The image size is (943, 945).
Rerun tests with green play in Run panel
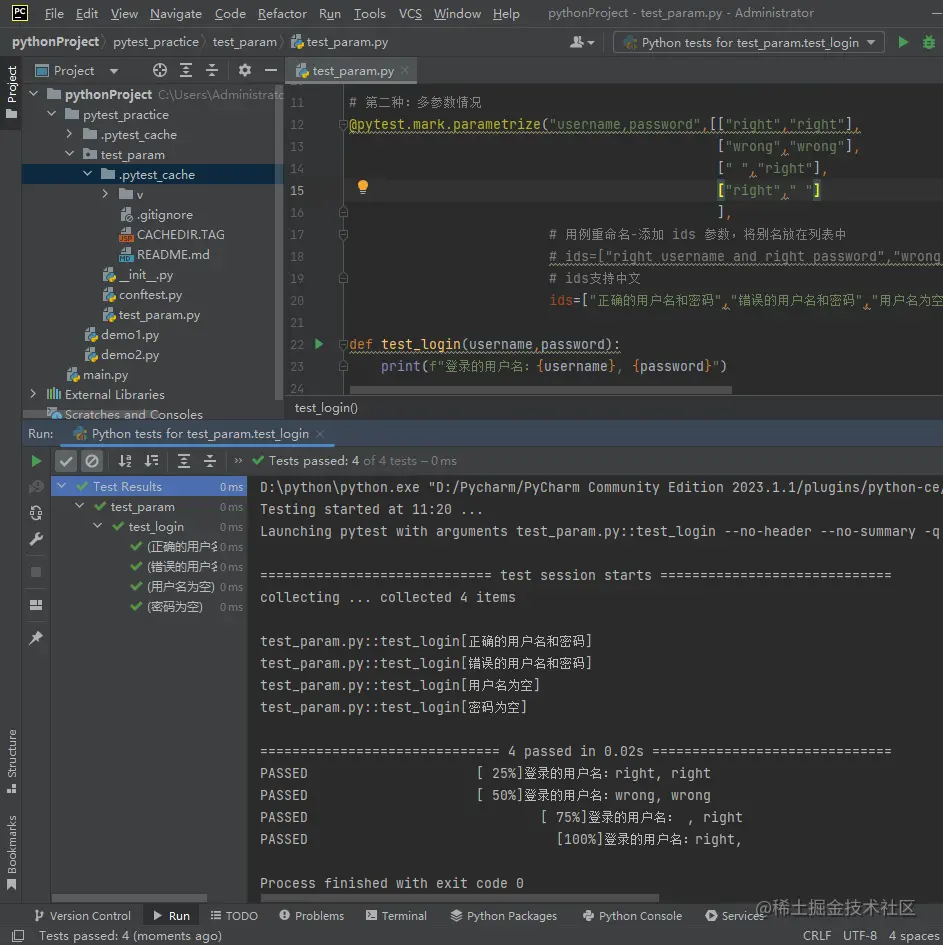click(x=36, y=461)
